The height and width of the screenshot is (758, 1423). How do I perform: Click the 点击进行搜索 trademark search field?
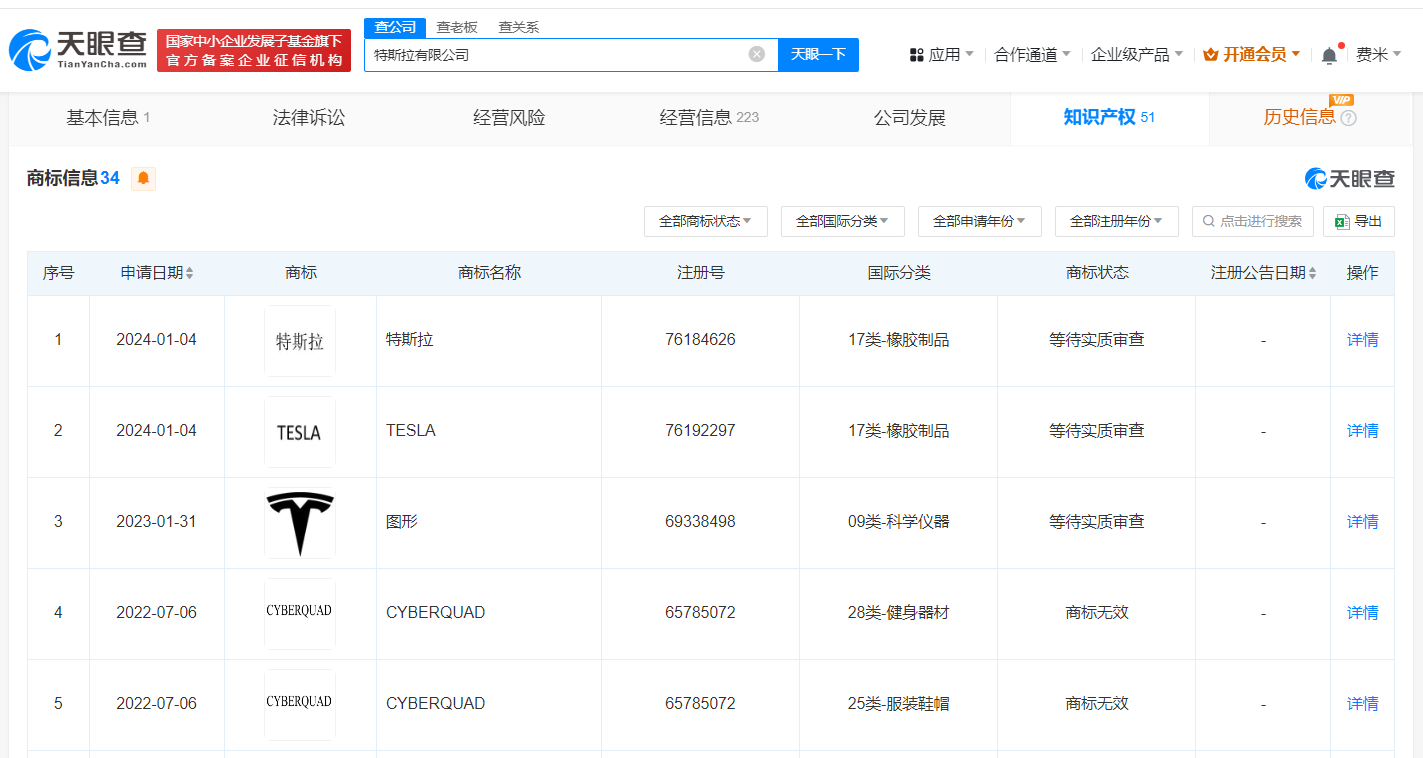coord(1253,221)
